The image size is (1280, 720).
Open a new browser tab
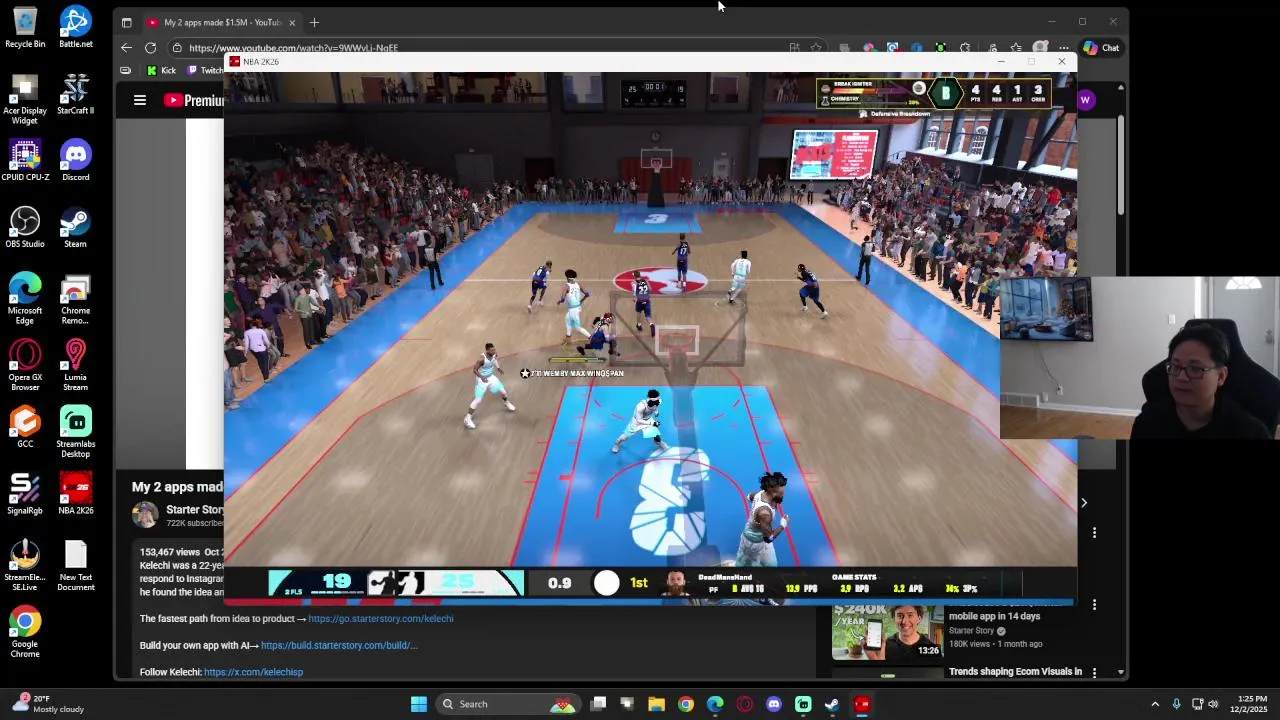coord(314,22)
